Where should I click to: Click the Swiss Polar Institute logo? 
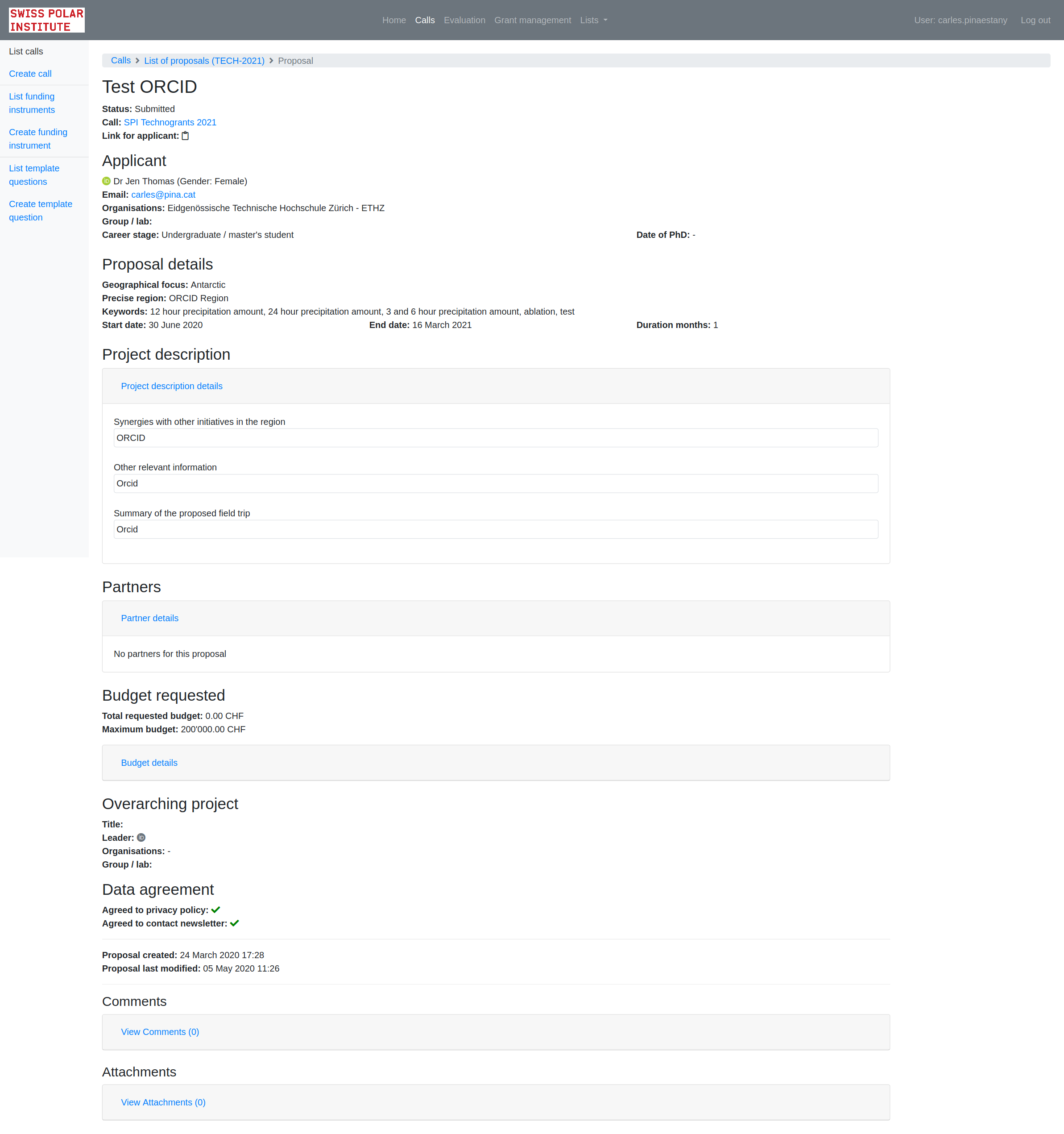[x=47, y=20]
